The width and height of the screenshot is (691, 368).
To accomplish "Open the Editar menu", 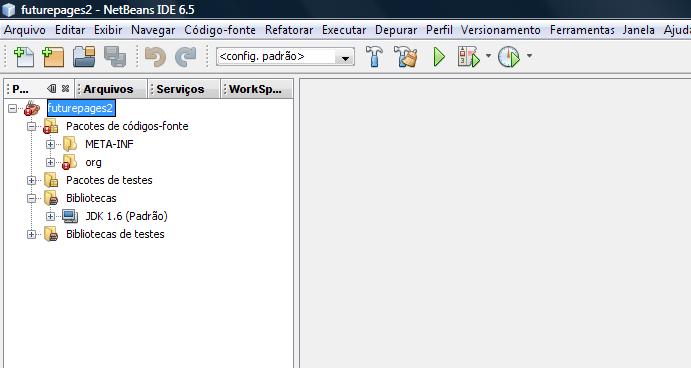I will tap(70, 30).
